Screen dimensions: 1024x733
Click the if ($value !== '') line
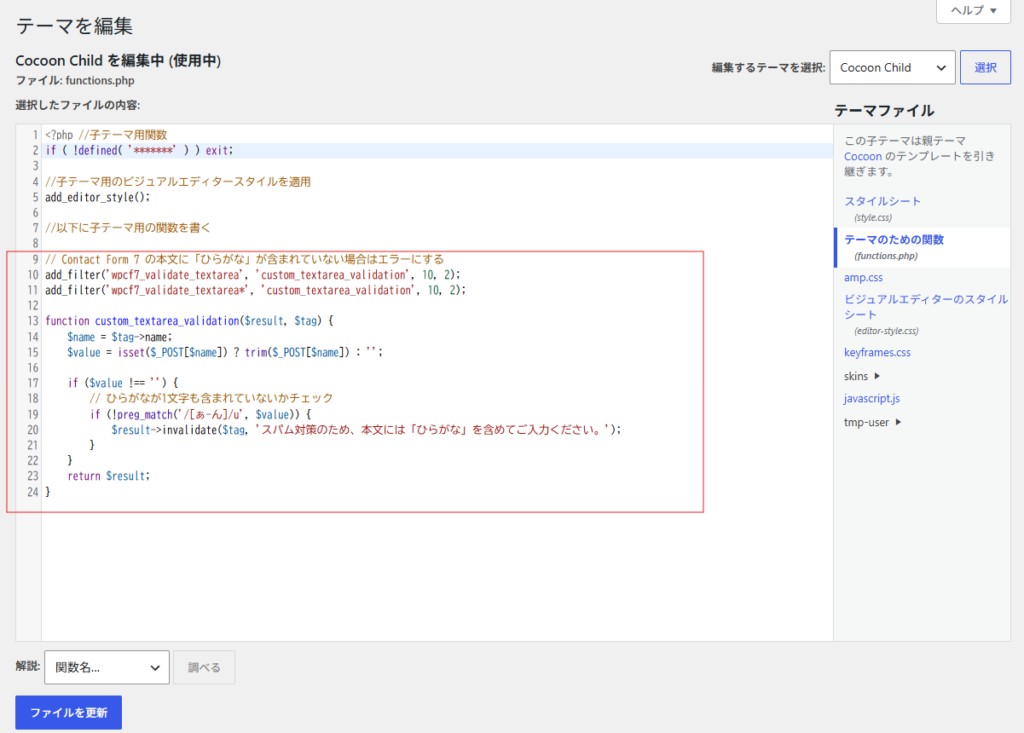[x=123, y=383]
